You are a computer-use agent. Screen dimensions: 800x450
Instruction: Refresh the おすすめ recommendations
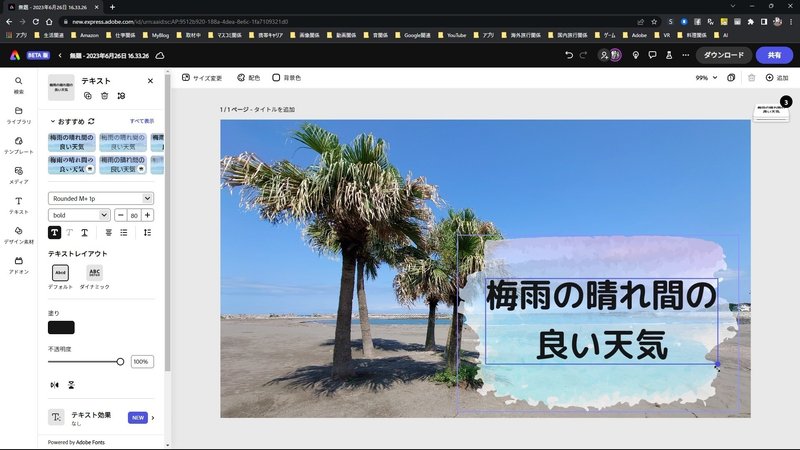[x=91, y=121]
